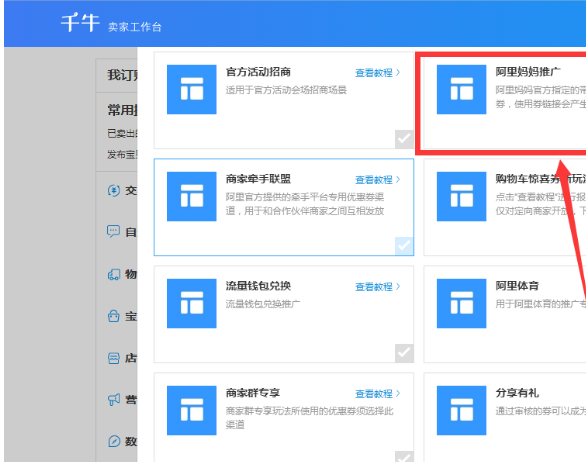Select the 商家群专享 title
The height and width of the screenshot is (462, 586).
[x=253, y=393]
